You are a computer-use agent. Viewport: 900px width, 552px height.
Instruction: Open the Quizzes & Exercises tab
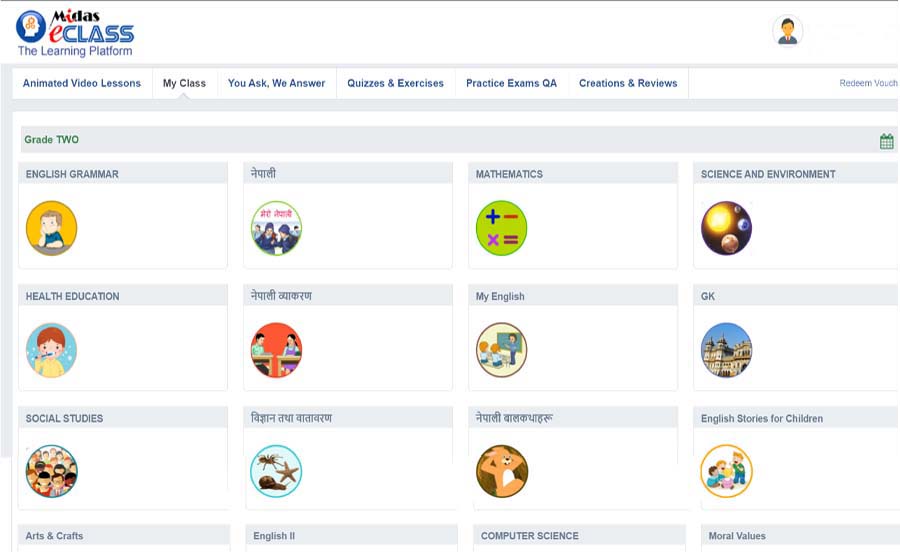(395, 83)
